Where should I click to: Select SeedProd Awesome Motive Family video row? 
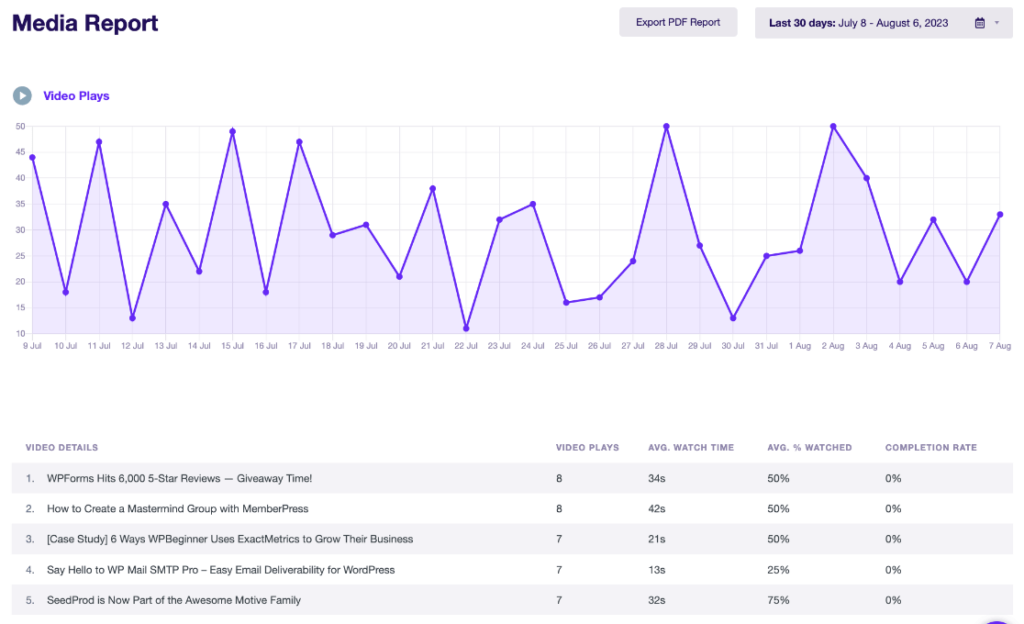[173, 600]
